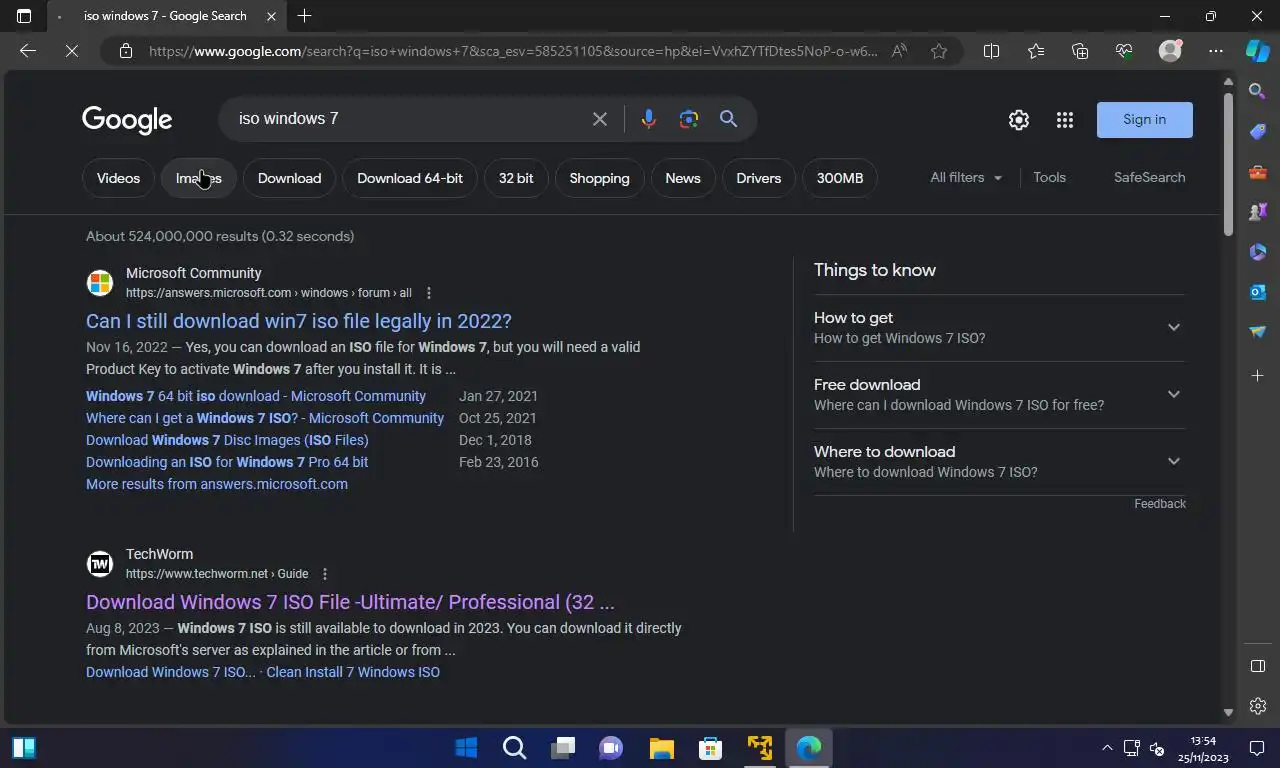The width and height of the screenshot is (1280, 768).
Task: Open Browser essentials heart icon
Action: click(1124, 51)
